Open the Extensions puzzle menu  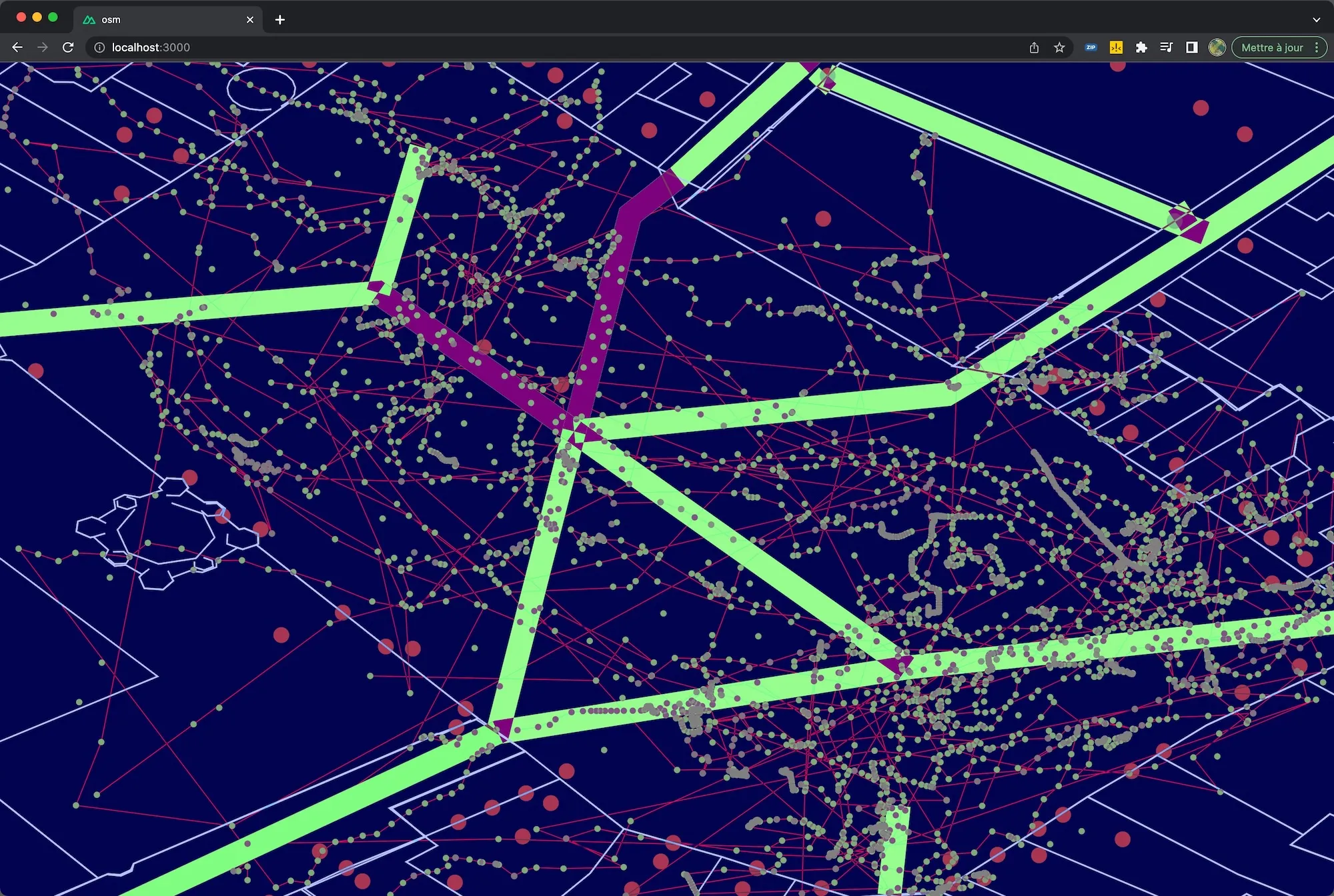point(1141,47)
